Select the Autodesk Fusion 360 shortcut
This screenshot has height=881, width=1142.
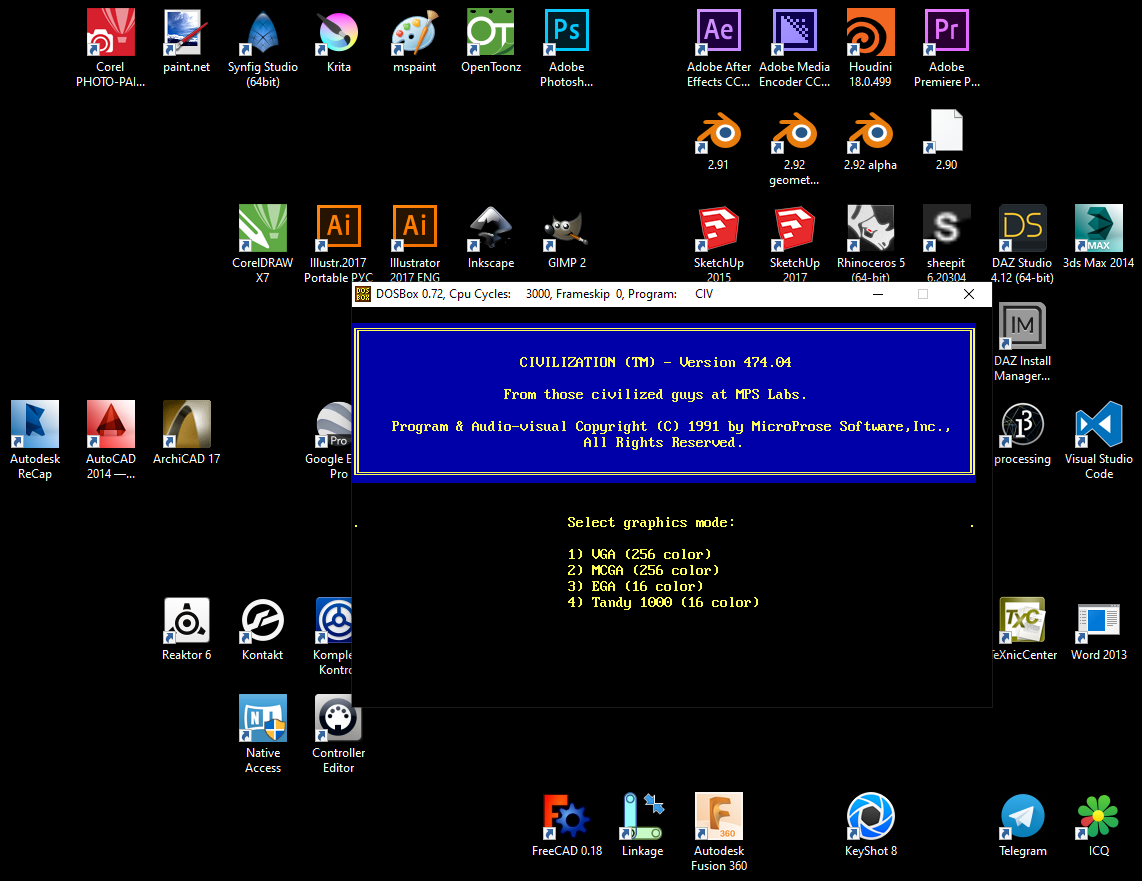(x=718, y=816)
